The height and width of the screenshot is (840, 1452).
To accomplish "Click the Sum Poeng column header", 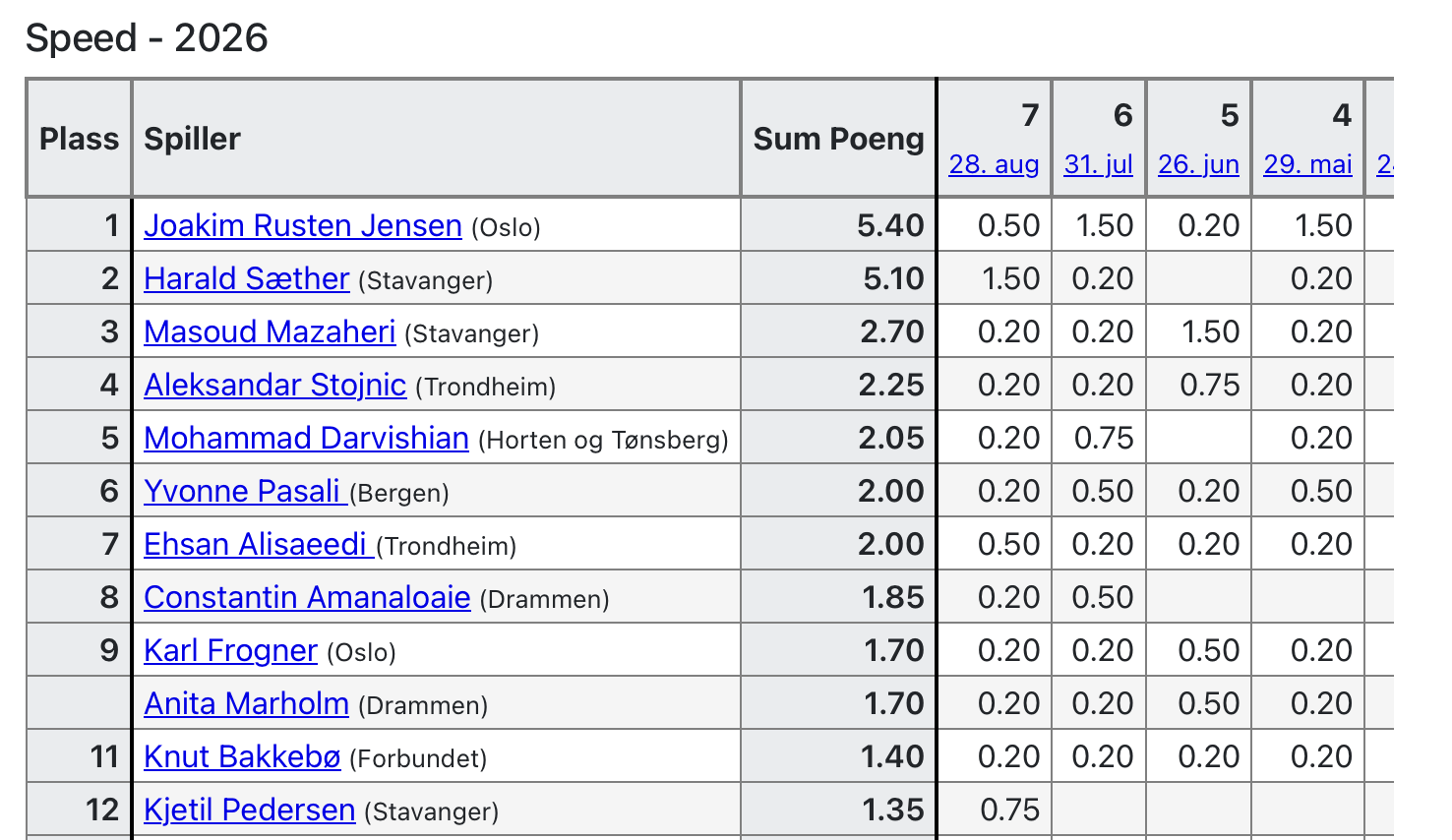I will pyautogui.click(x=838, y=139).
